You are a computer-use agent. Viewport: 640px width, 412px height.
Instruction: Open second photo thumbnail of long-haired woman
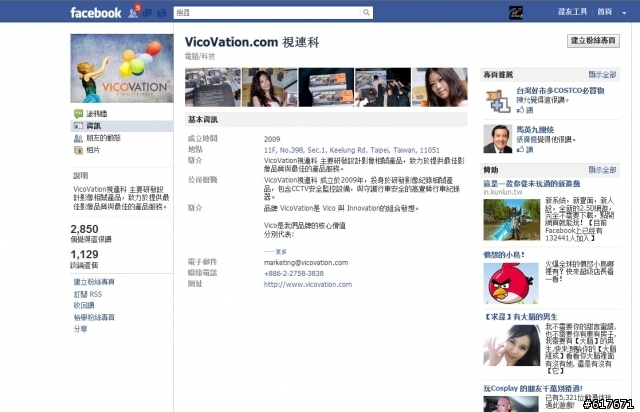tap(269, 87)
